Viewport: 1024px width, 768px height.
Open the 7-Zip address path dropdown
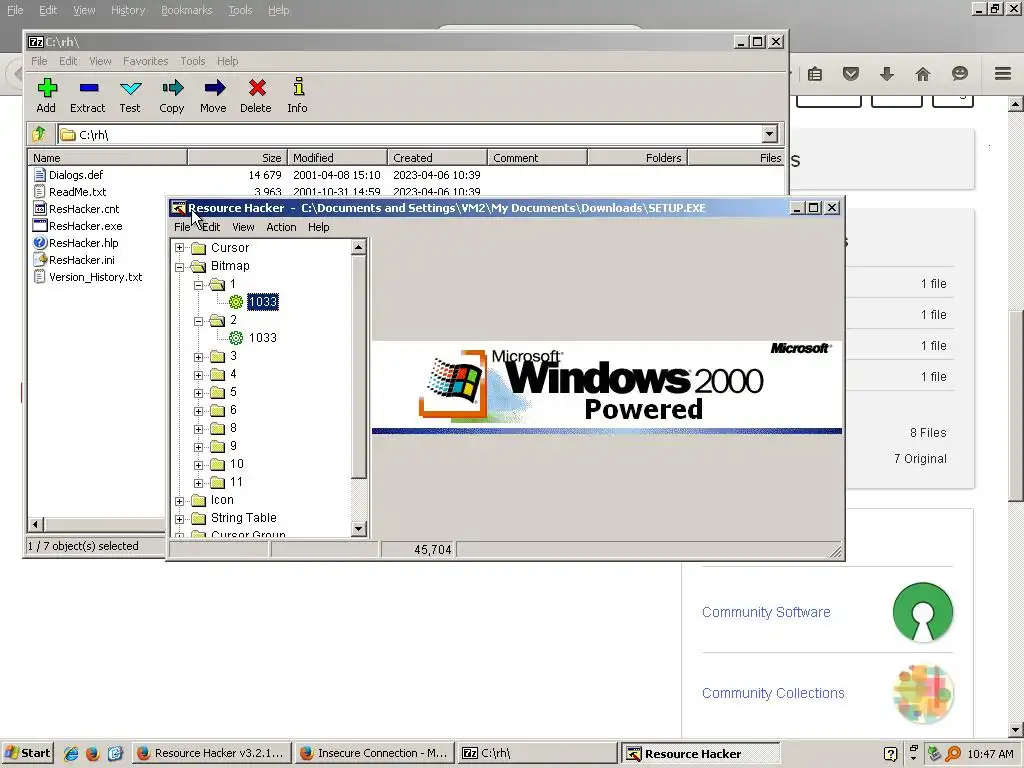tap(769, 135)
